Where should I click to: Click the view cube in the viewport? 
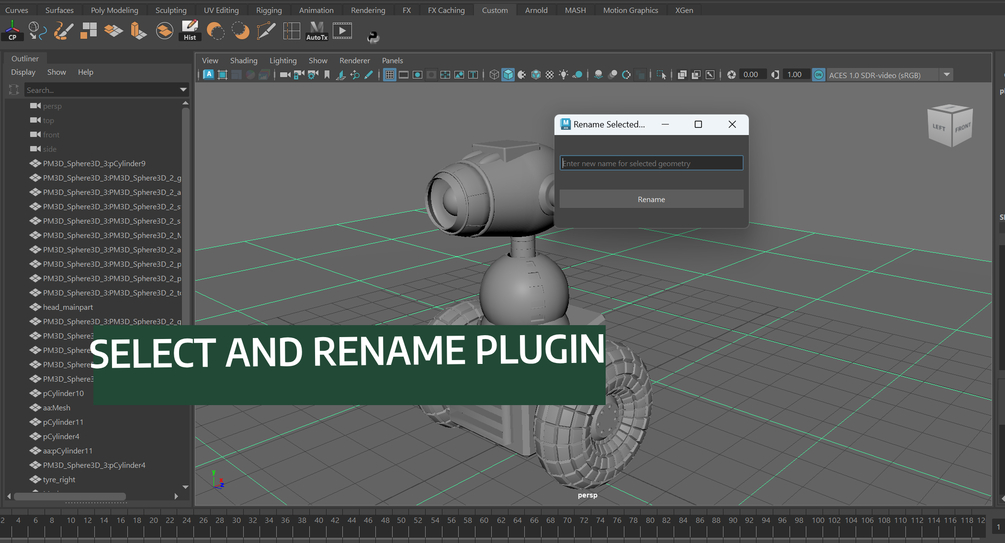click(950, 126)
